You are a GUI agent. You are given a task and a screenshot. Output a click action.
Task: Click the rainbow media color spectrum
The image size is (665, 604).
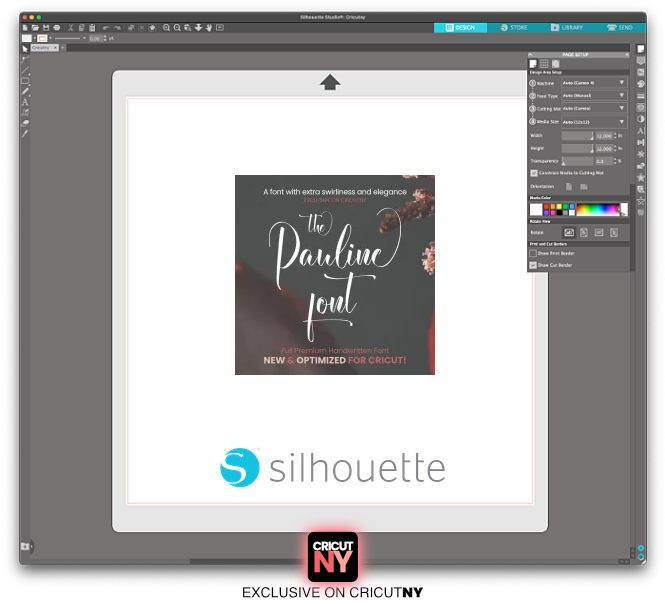[x=598, y=210]
